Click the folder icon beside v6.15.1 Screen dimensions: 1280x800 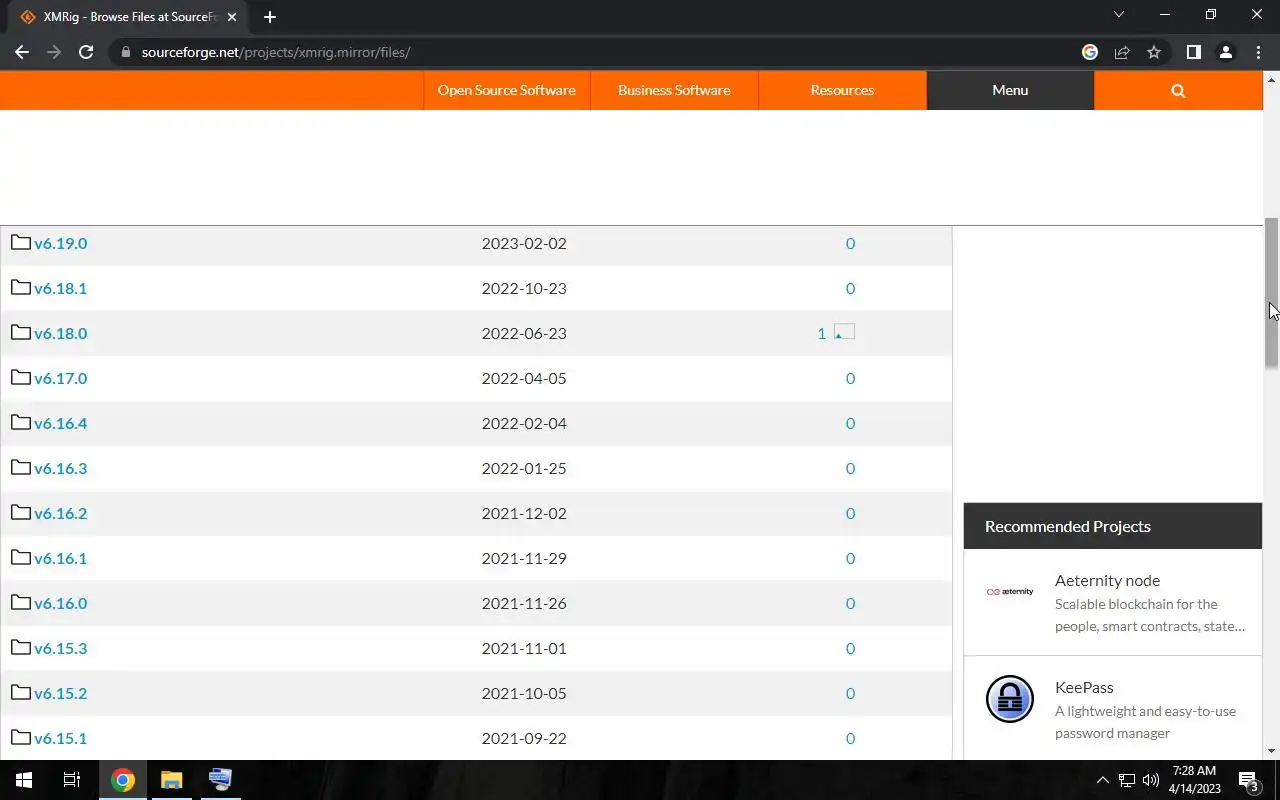pyautogui.click(x=21, y=737)
